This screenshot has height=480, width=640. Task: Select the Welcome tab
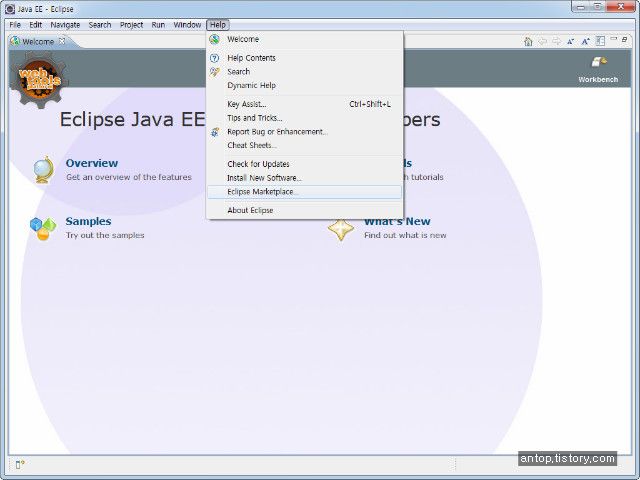38,42
